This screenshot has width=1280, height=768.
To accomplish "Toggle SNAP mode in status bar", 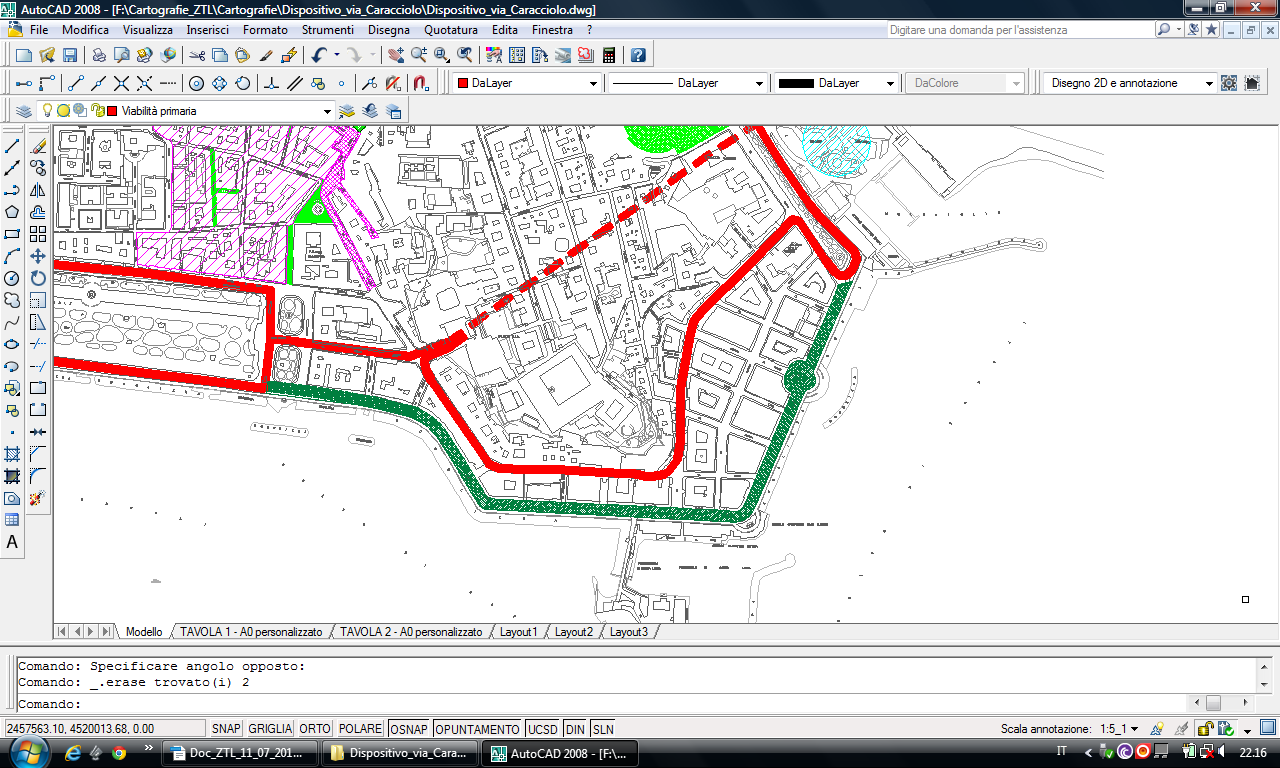I will (226, 729).
